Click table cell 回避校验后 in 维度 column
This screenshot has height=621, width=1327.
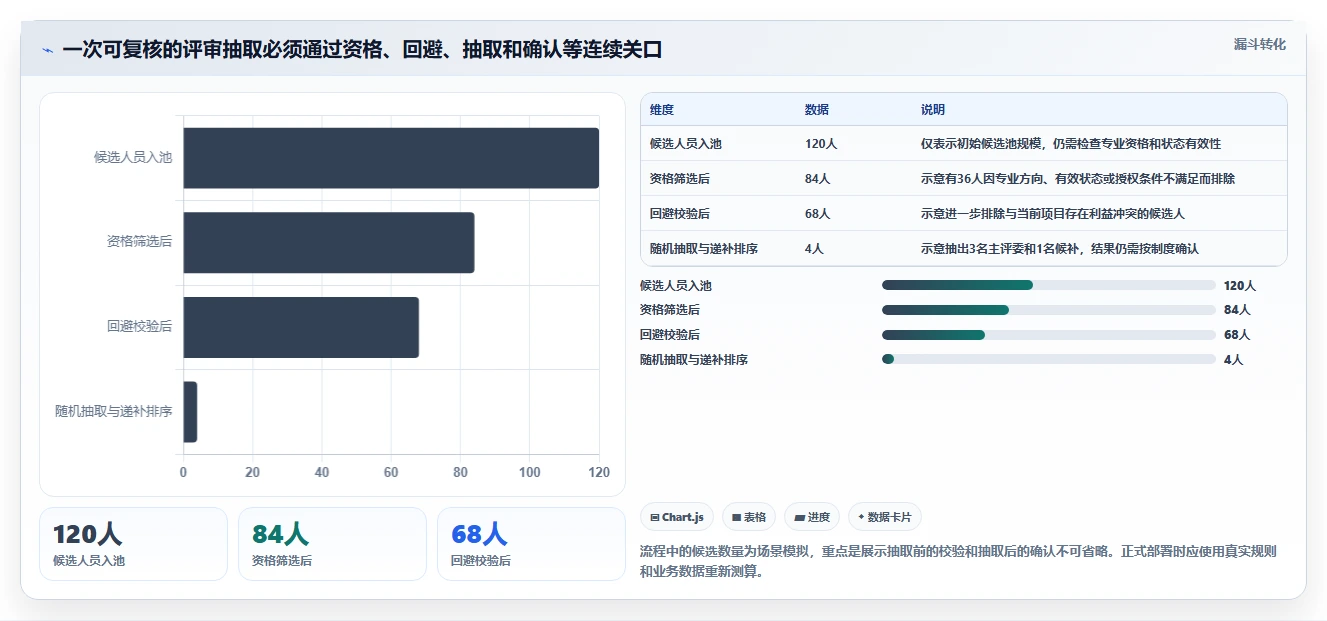click(x=680, y=214)
